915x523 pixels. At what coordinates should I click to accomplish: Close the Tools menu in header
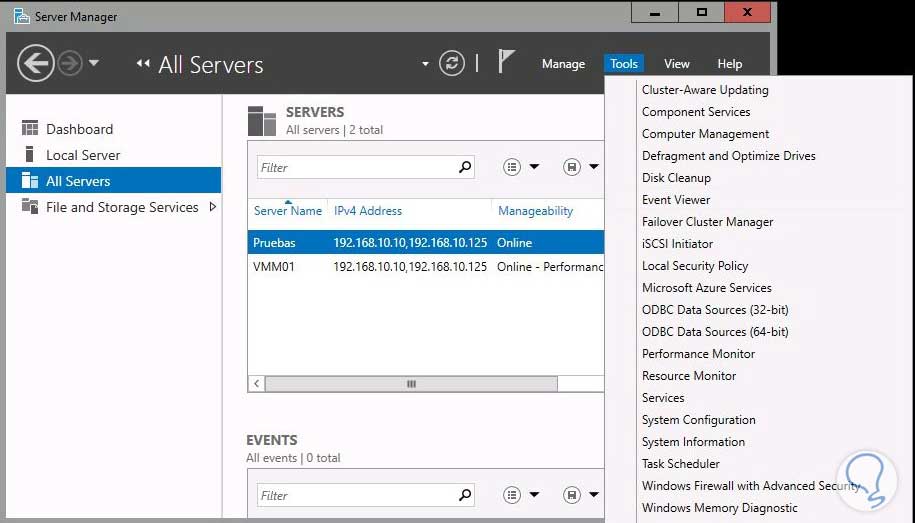[624, 64]
